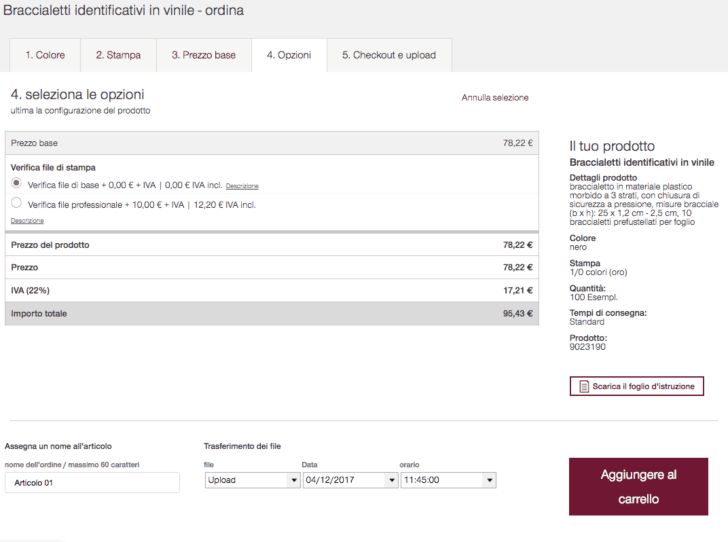The image size is (728, 542).
Task: Select Verifica file di base radio button
Action: 16,183
